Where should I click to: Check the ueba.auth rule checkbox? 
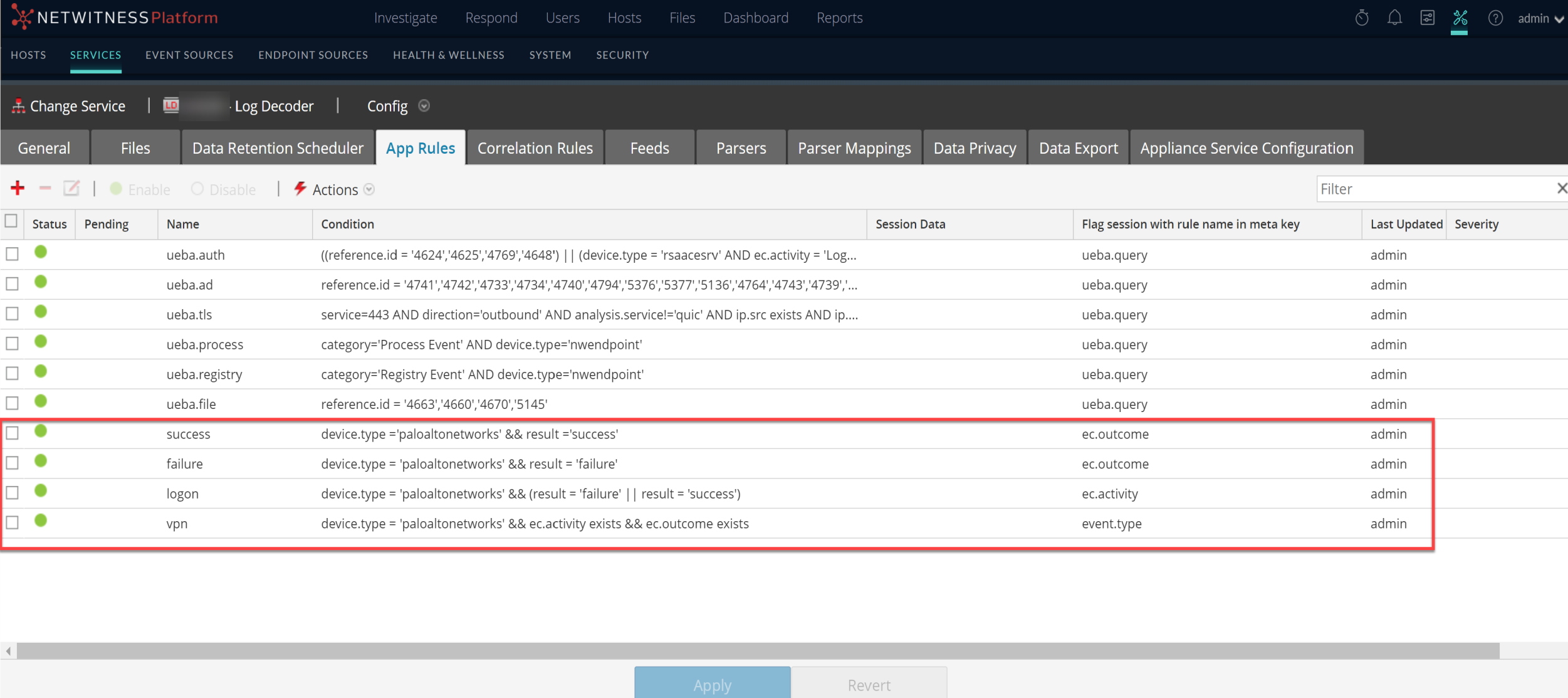coord(12,254)
